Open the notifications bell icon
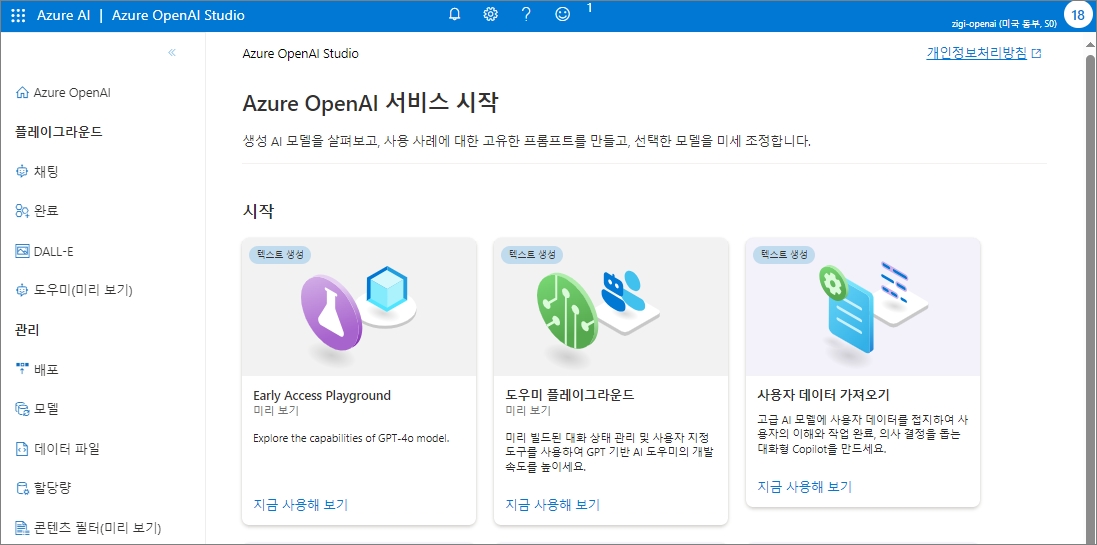The height and width of the screenshot is (545, 1097). 455,15
